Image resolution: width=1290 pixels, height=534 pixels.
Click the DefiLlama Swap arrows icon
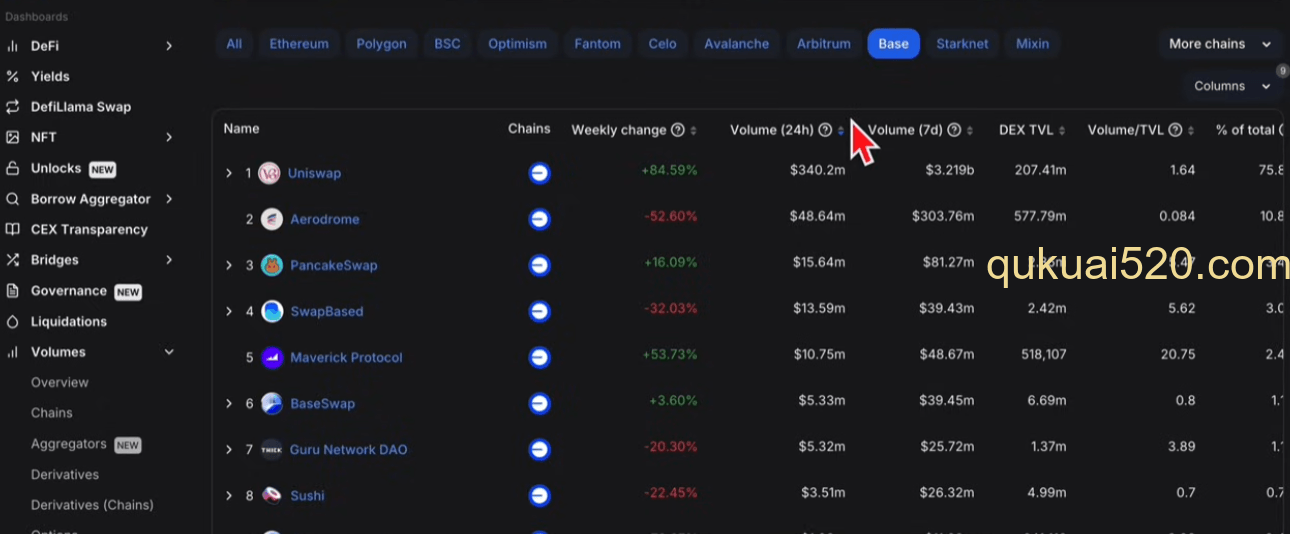(x=13, y=107)
